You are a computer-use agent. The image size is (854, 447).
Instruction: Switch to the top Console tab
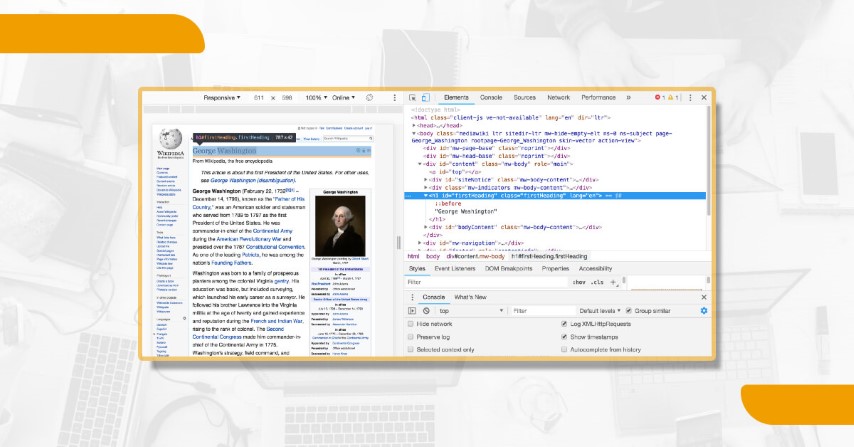491,97
